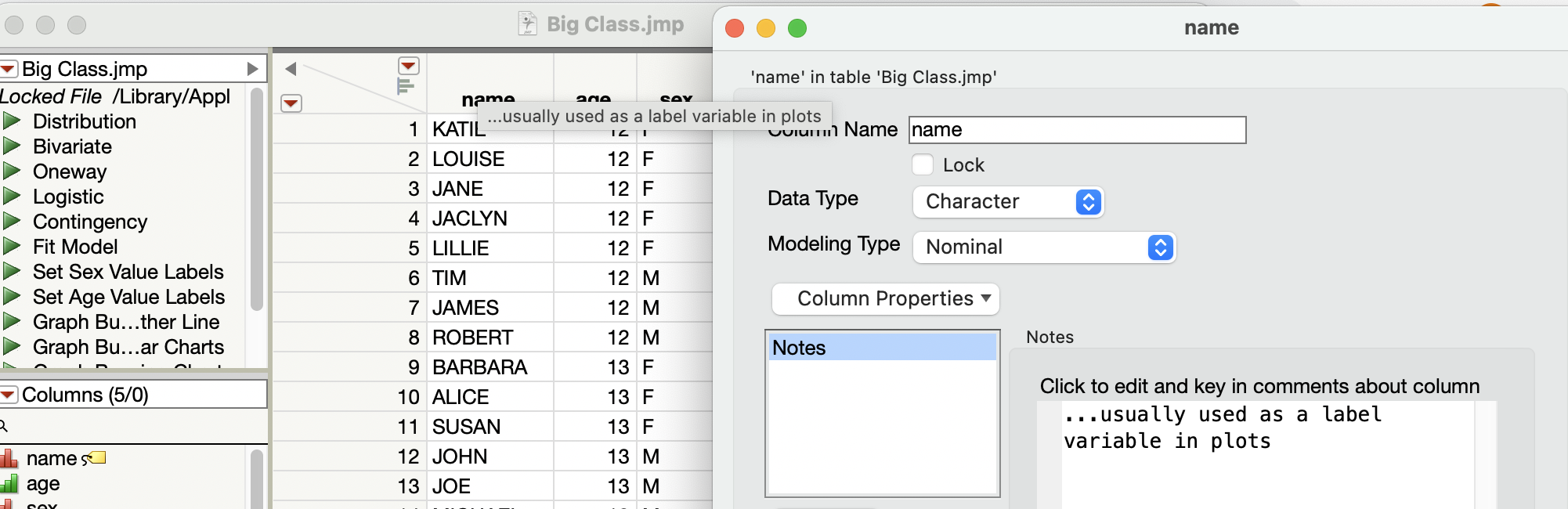Click Fit Model script name
This screenshot has width=1568, height=509.
coord(75,247)
